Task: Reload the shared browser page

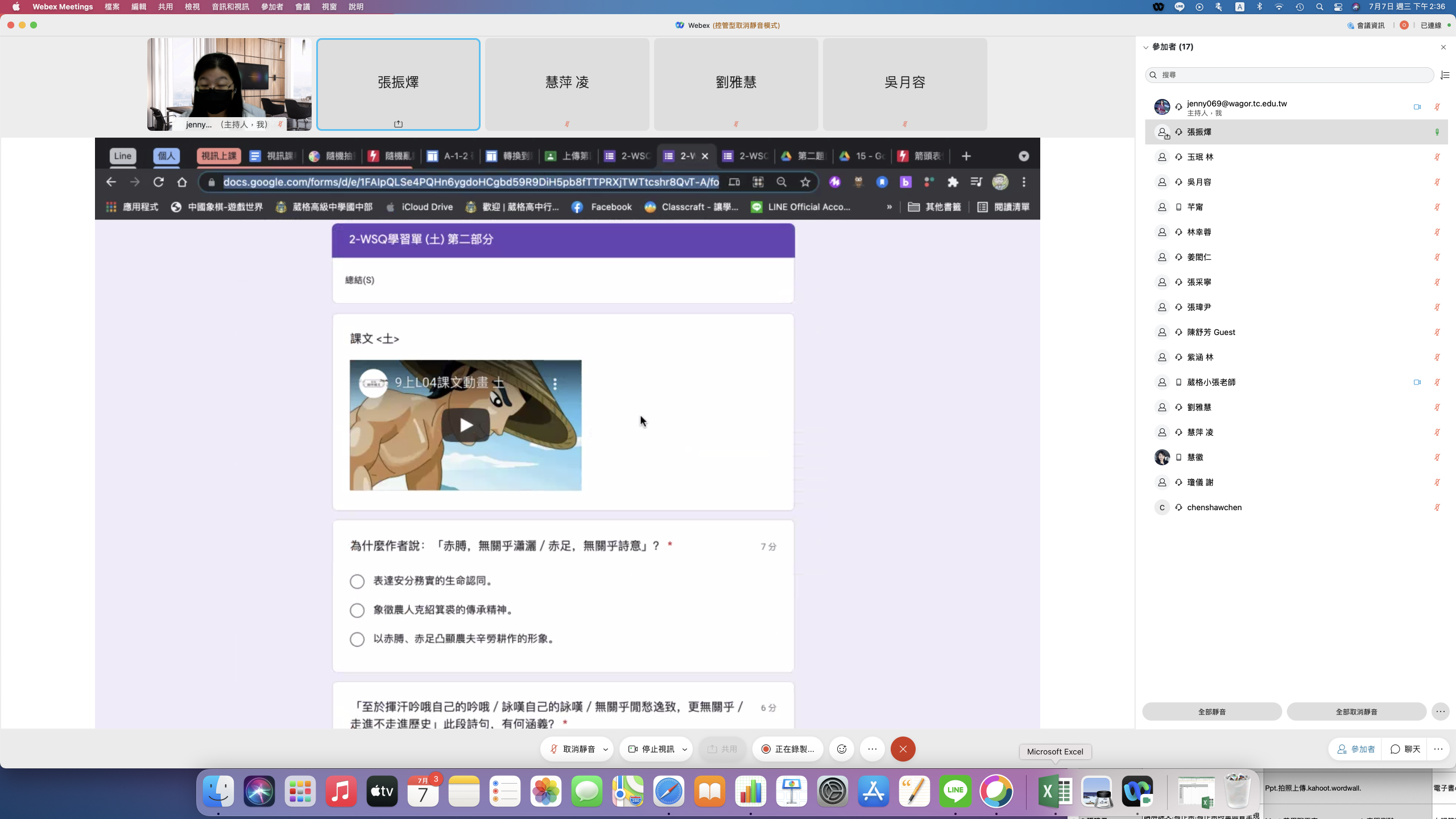Action: [x=159, y=182]
